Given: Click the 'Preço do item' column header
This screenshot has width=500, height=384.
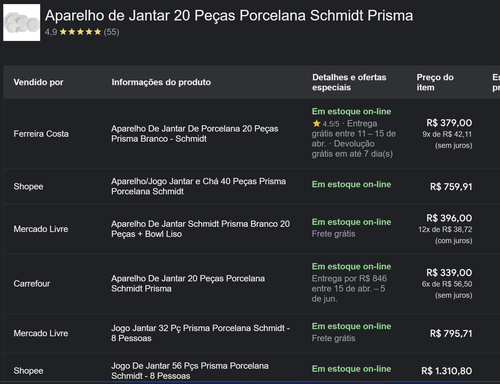Looking at the screenshot, I should point(435,82).
